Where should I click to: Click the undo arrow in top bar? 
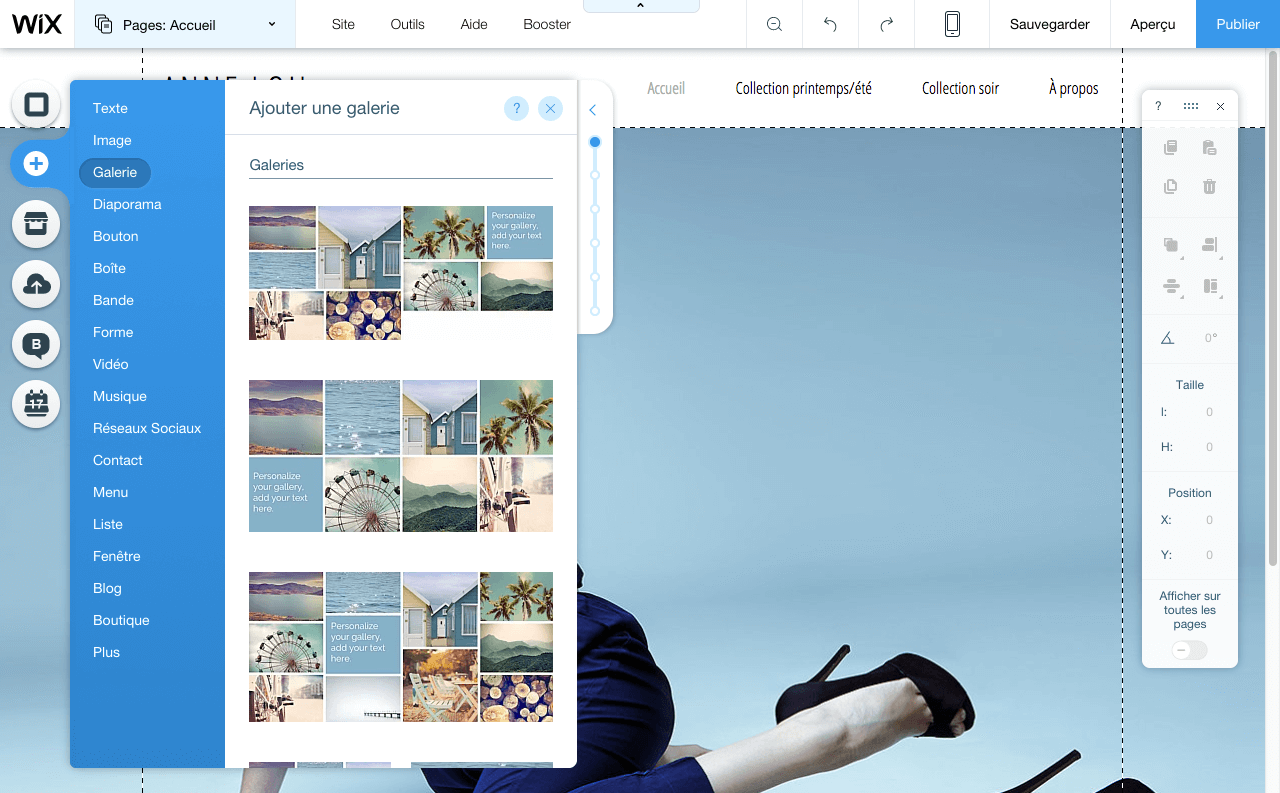tap(830, 24)
